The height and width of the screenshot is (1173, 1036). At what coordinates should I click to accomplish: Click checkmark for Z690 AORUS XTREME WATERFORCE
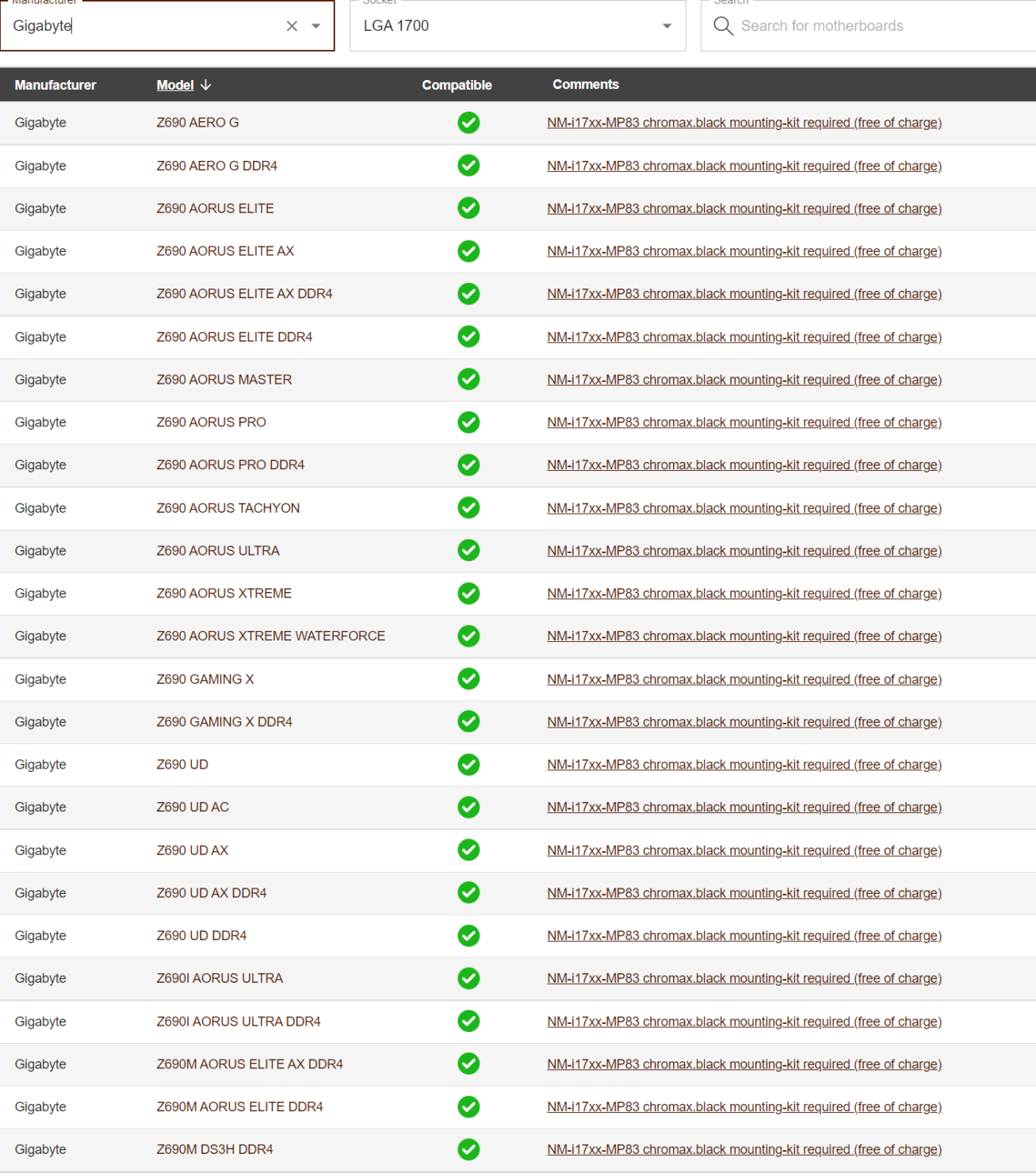coord(468,636)
